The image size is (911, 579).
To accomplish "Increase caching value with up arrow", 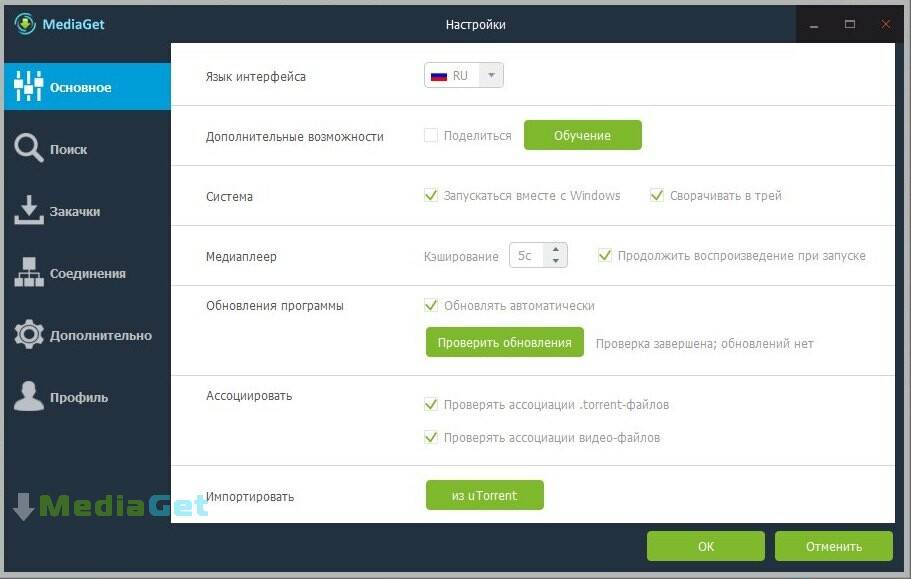I will click(x=556, y=250).
